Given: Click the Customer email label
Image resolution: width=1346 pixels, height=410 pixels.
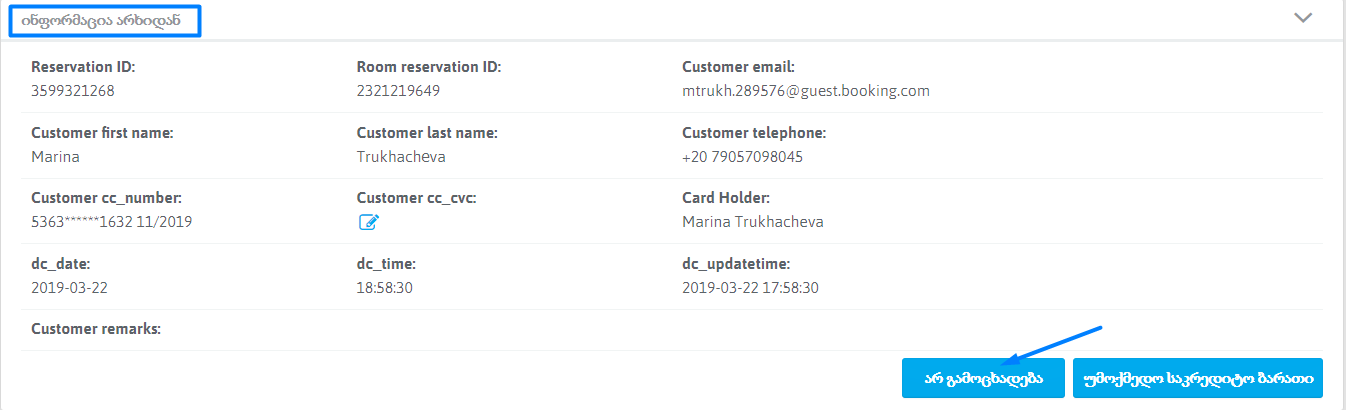Looking at the screenshot, I should pos(738,67).
